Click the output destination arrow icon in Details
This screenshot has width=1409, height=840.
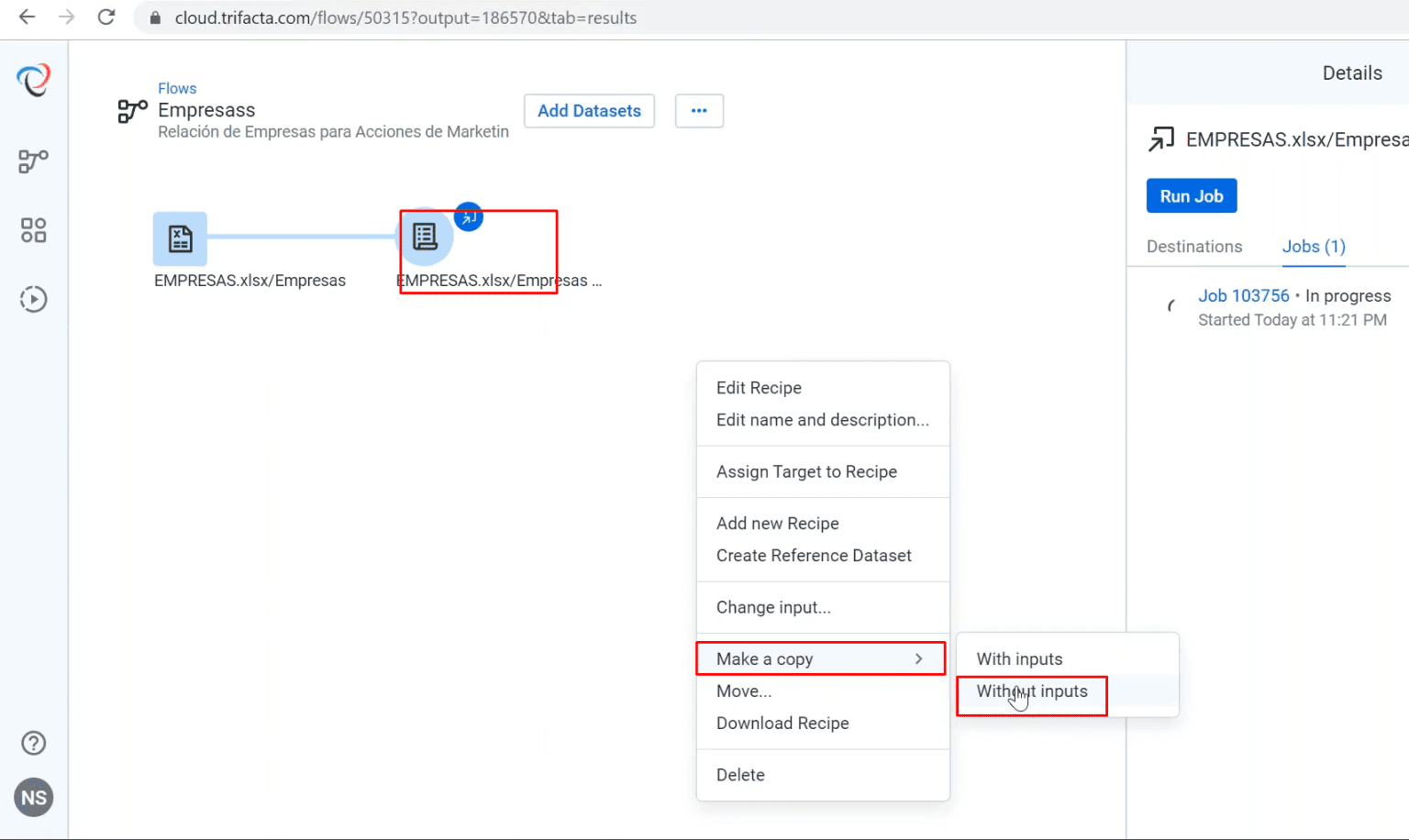click(1161, 138)
